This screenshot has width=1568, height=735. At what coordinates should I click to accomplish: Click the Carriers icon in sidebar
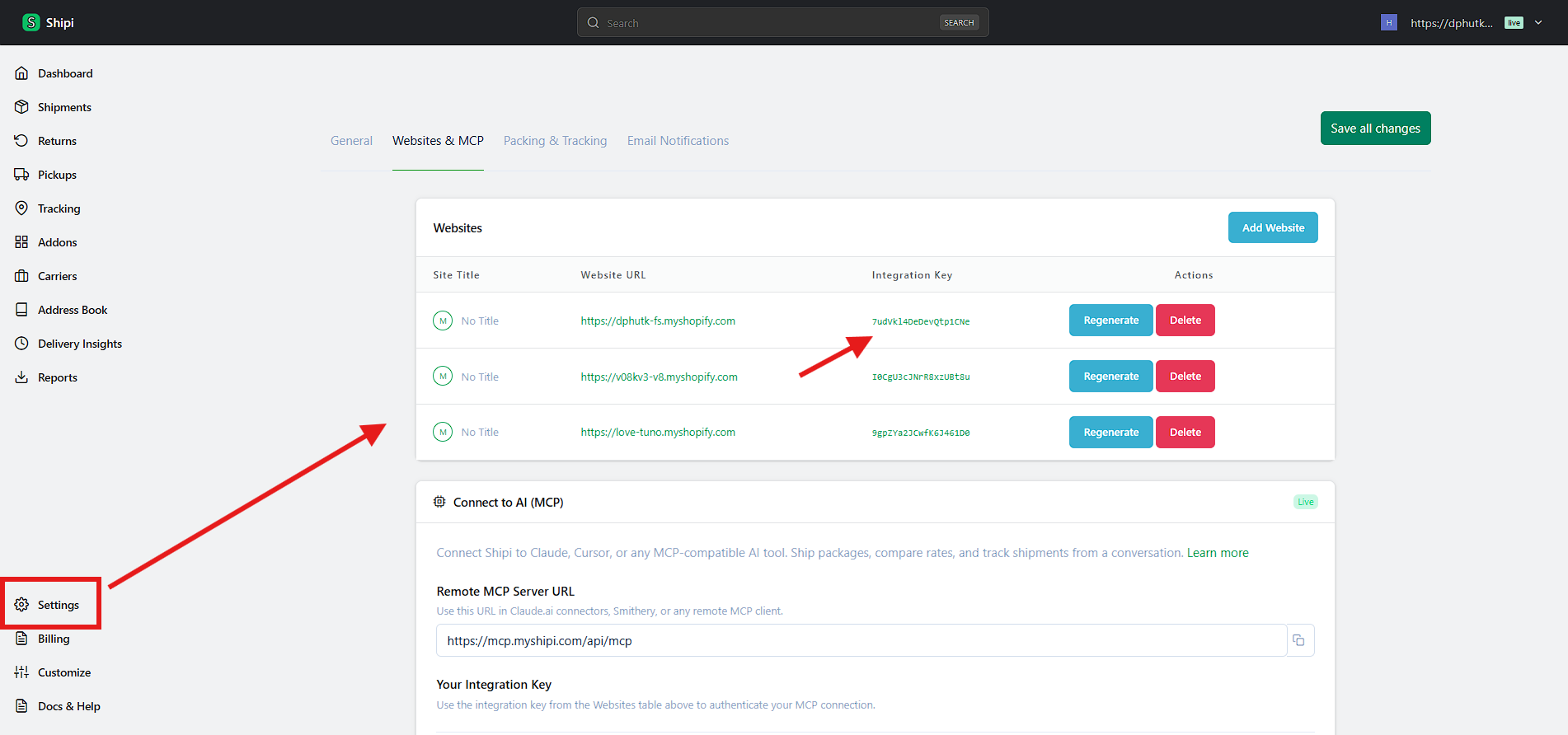21,276
